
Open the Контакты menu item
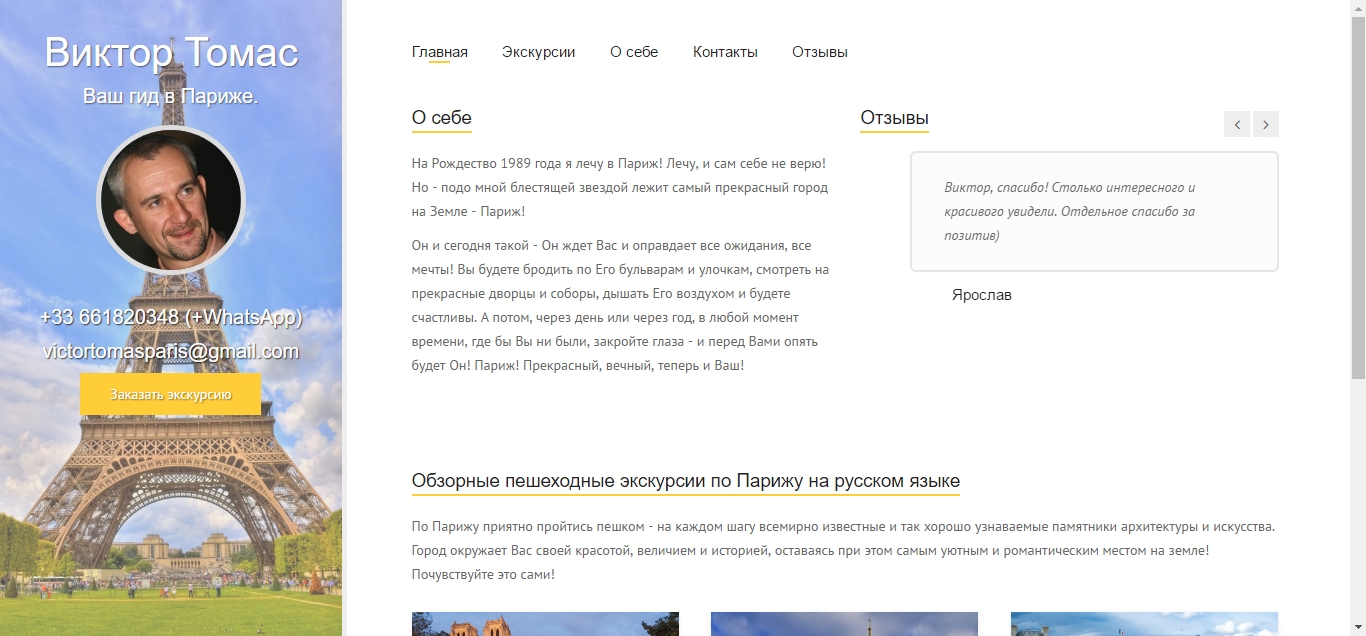tap(725, 52)
